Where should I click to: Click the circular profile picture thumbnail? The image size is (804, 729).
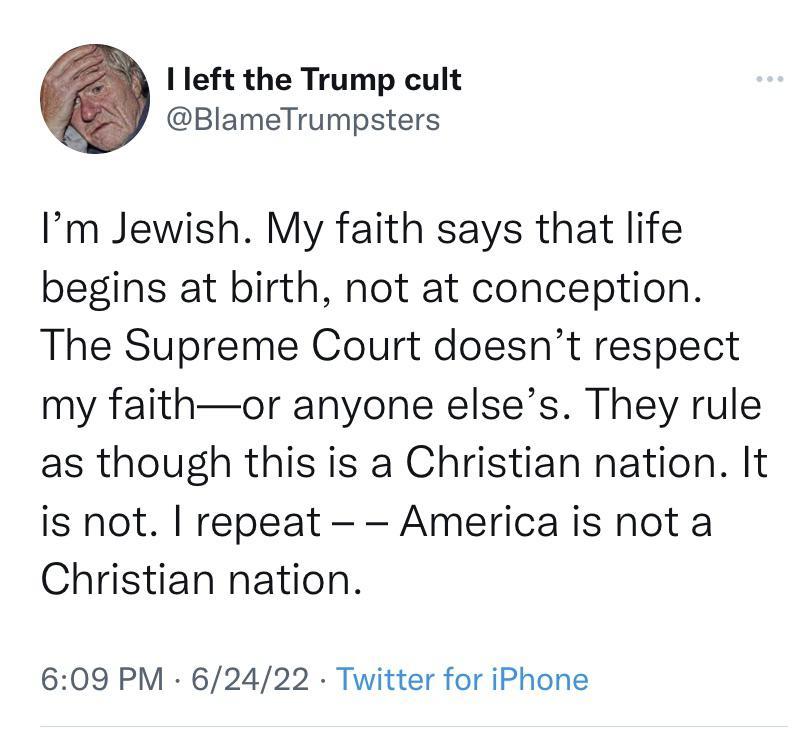click(x=95, y=98)
